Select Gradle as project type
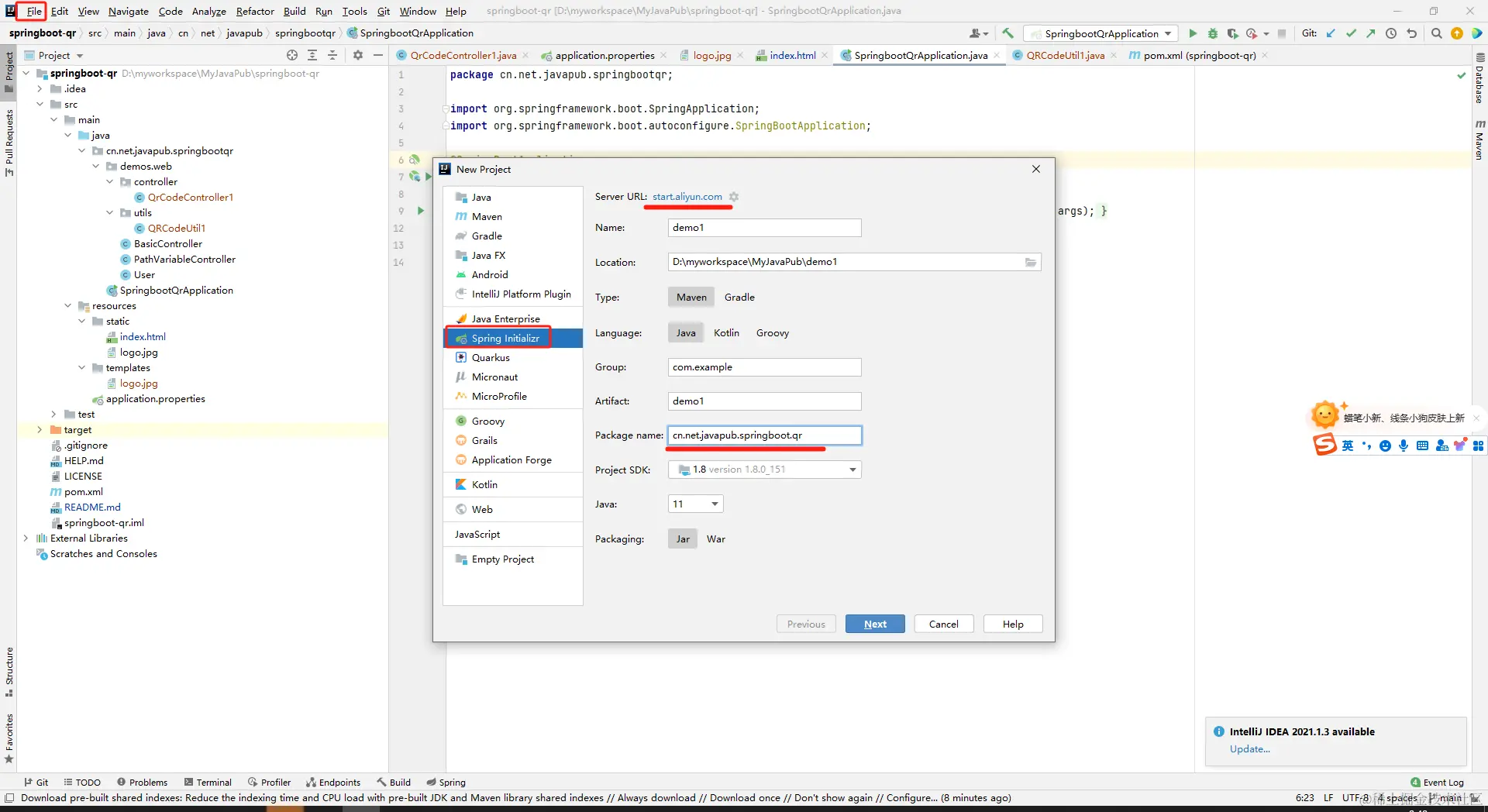Image resolution: width=1488 pixels, height=812 pixels. [x=739, y=298]
